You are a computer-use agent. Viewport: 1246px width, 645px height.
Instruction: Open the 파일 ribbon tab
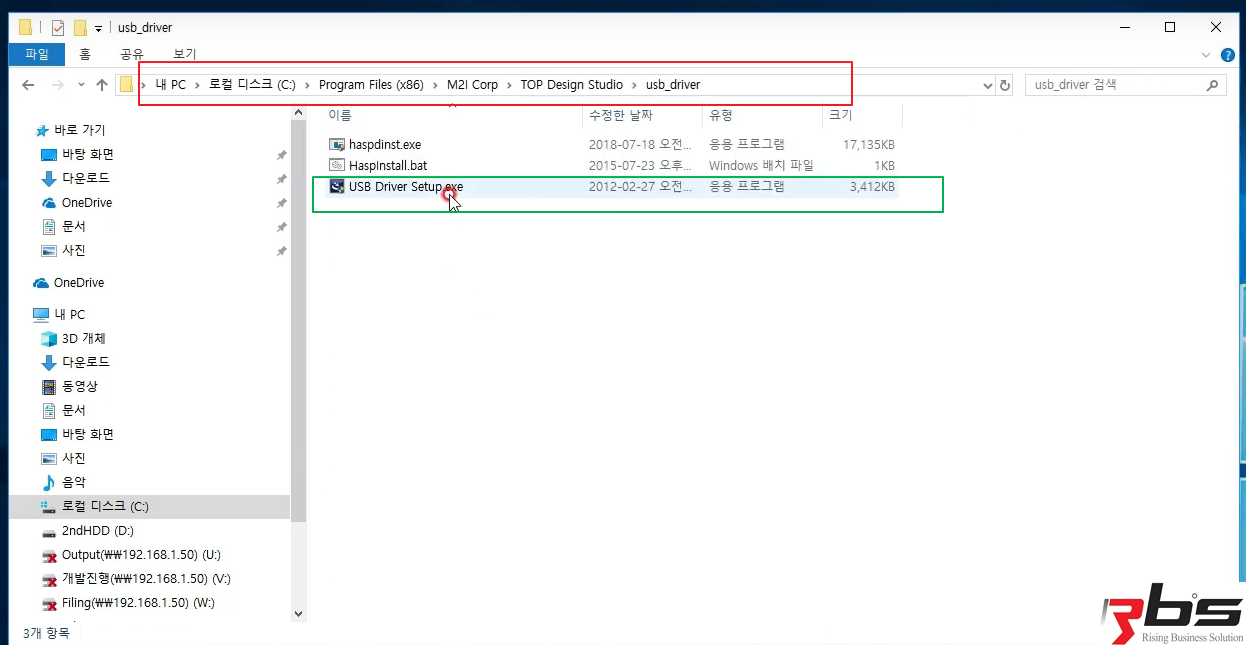tap(37, 54)
